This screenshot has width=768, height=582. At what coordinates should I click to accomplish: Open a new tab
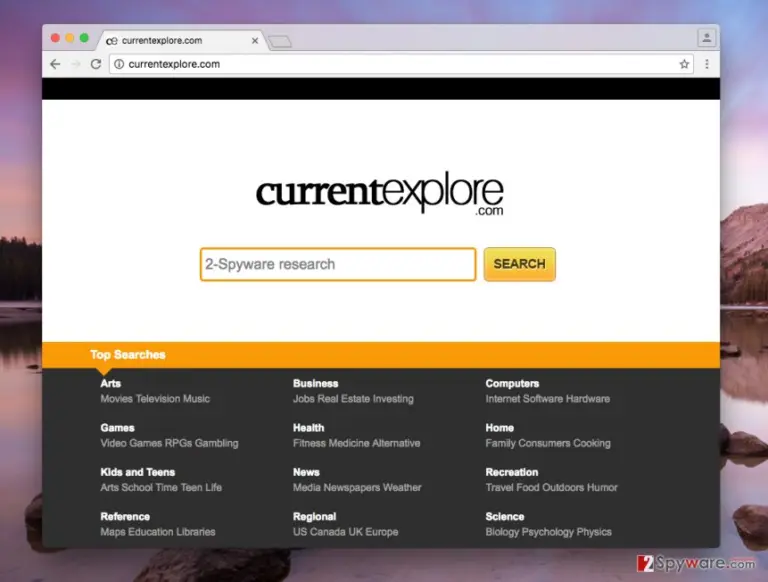pyautogui.click(x=280, y=42)
